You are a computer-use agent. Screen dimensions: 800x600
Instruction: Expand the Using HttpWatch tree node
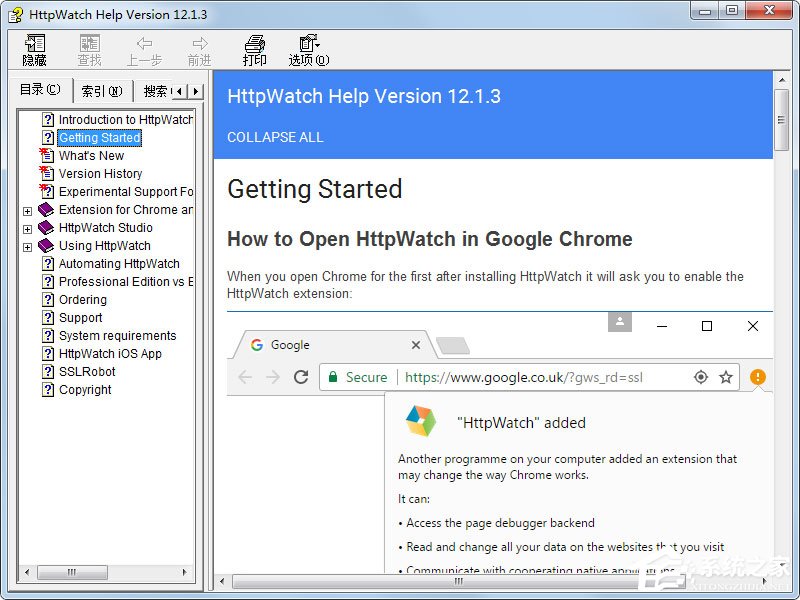point(28,247)
